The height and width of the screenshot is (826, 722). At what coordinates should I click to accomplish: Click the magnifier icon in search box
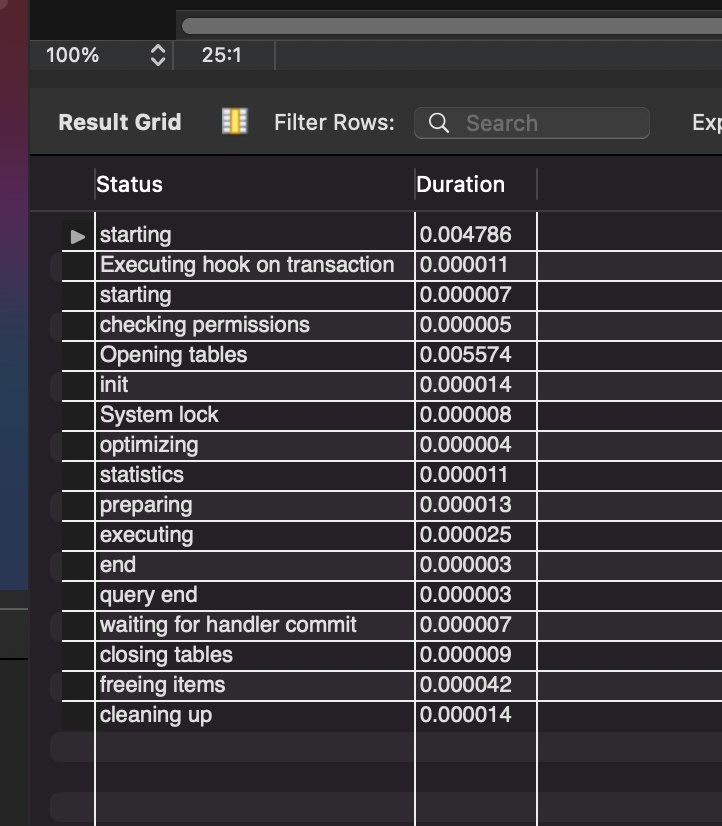coord(439,123)
